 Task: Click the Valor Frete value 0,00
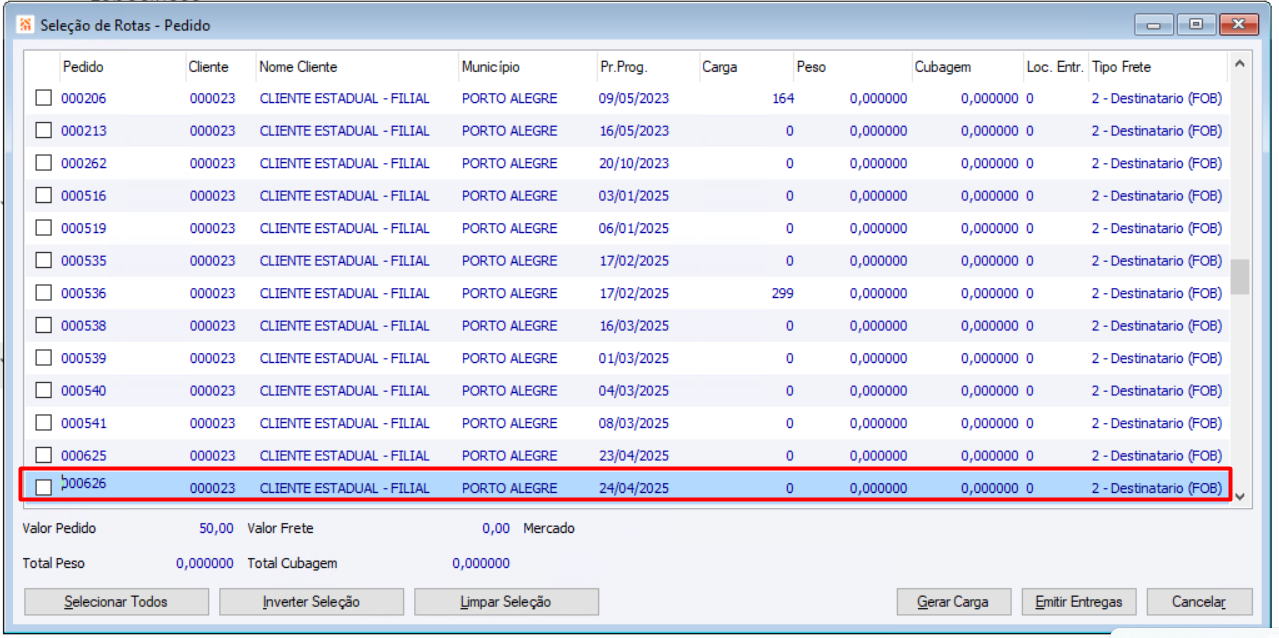coord(496,528)
